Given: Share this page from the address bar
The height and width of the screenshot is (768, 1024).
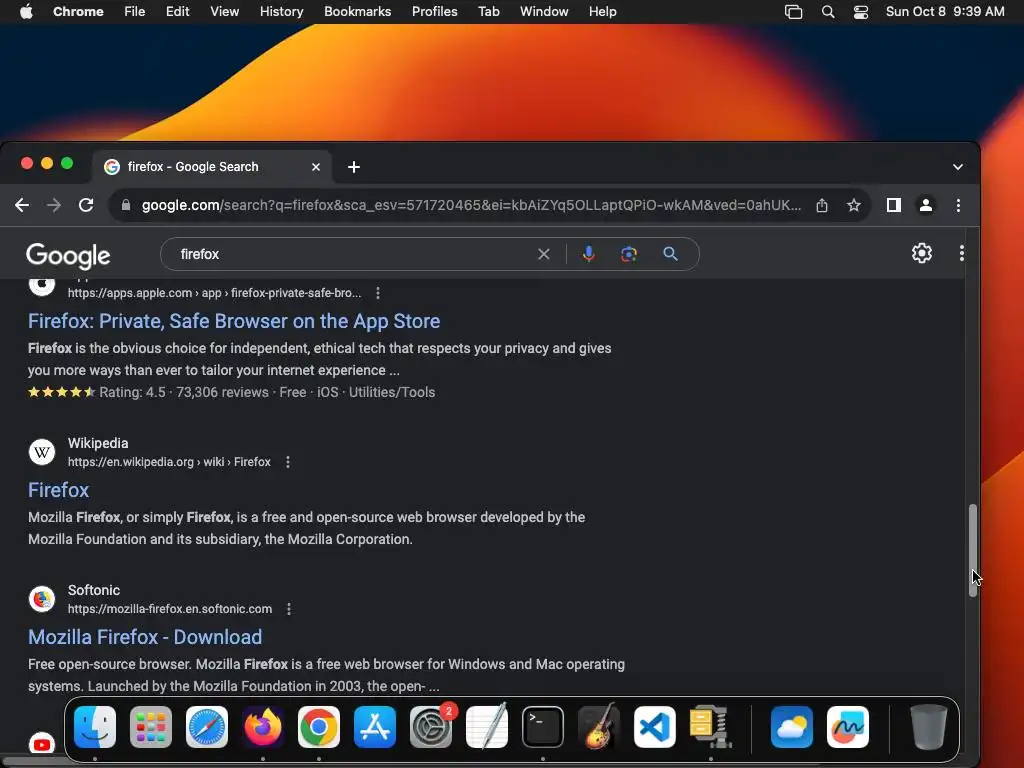Looking at the screenshot, I should tap(822, 205).
